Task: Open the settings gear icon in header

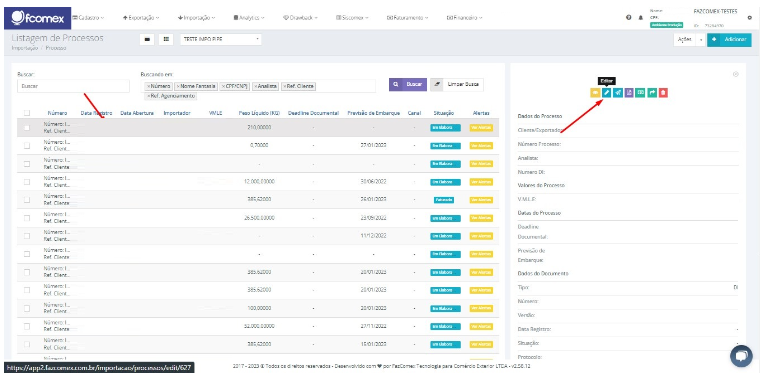Action: click(749, 18)
